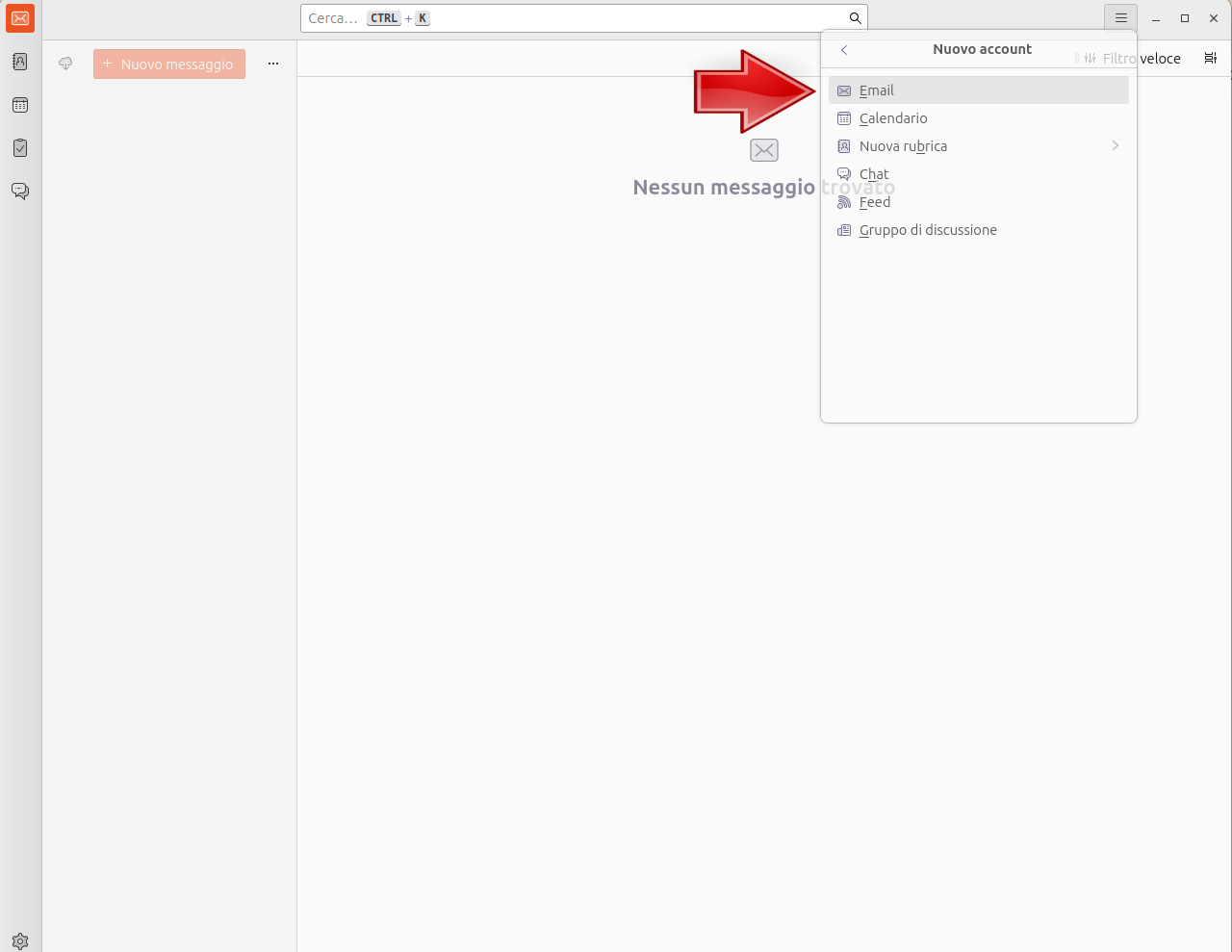Open message list display options icon
1232x952 pixels.
1210,59
